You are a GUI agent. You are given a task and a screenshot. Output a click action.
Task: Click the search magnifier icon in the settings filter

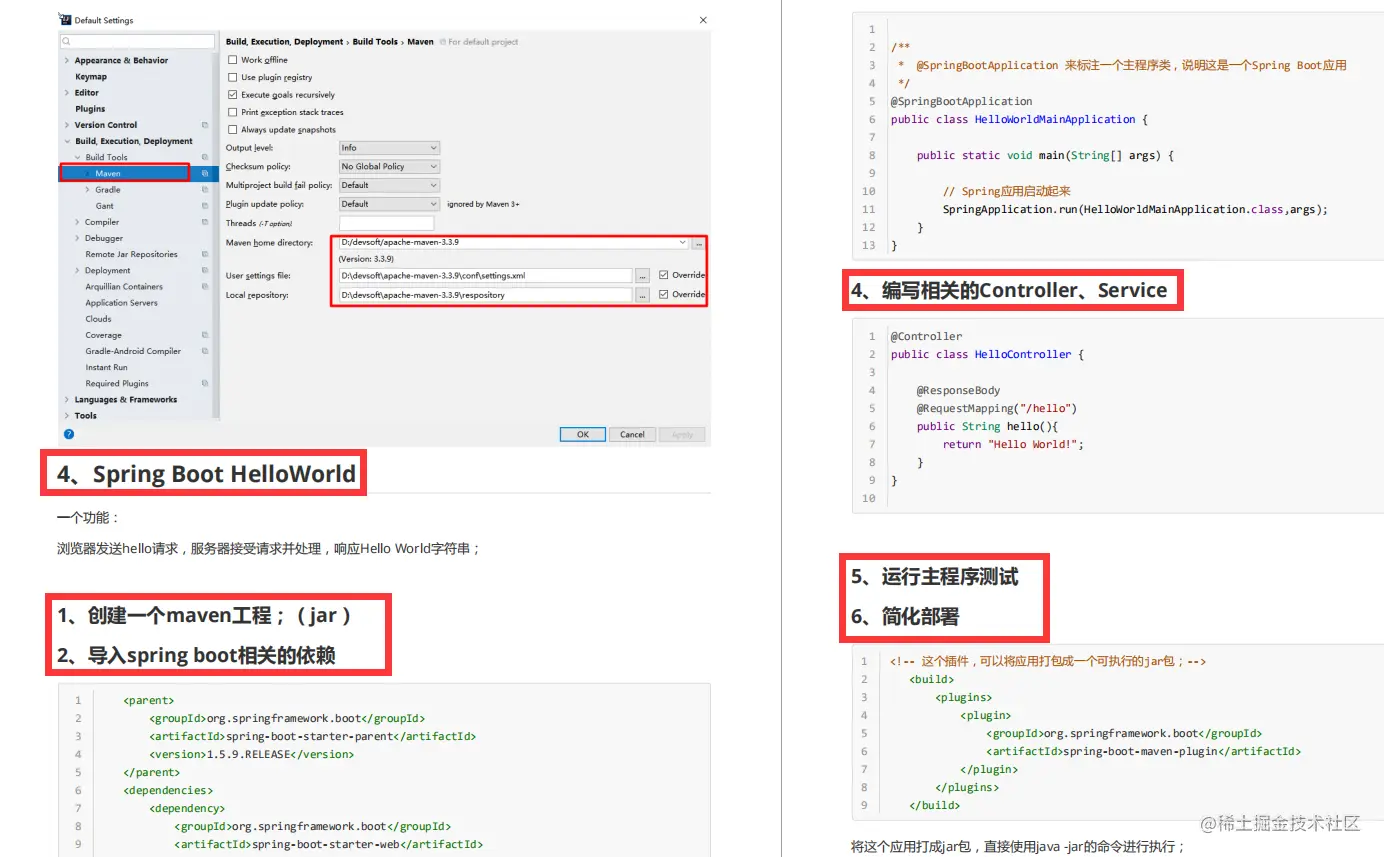click(x=67, y=42)
